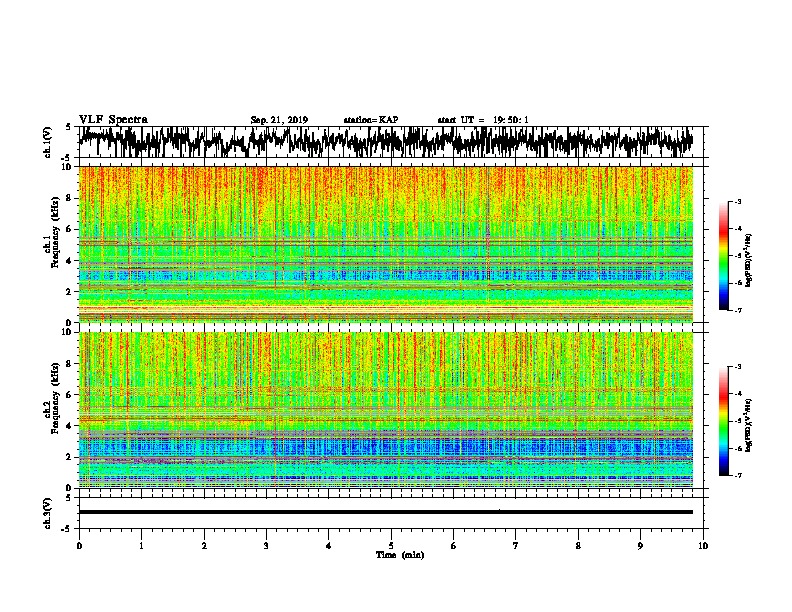Click time axis tick label "3"
This screenshot has height=612, width=792.
[266, 546]
